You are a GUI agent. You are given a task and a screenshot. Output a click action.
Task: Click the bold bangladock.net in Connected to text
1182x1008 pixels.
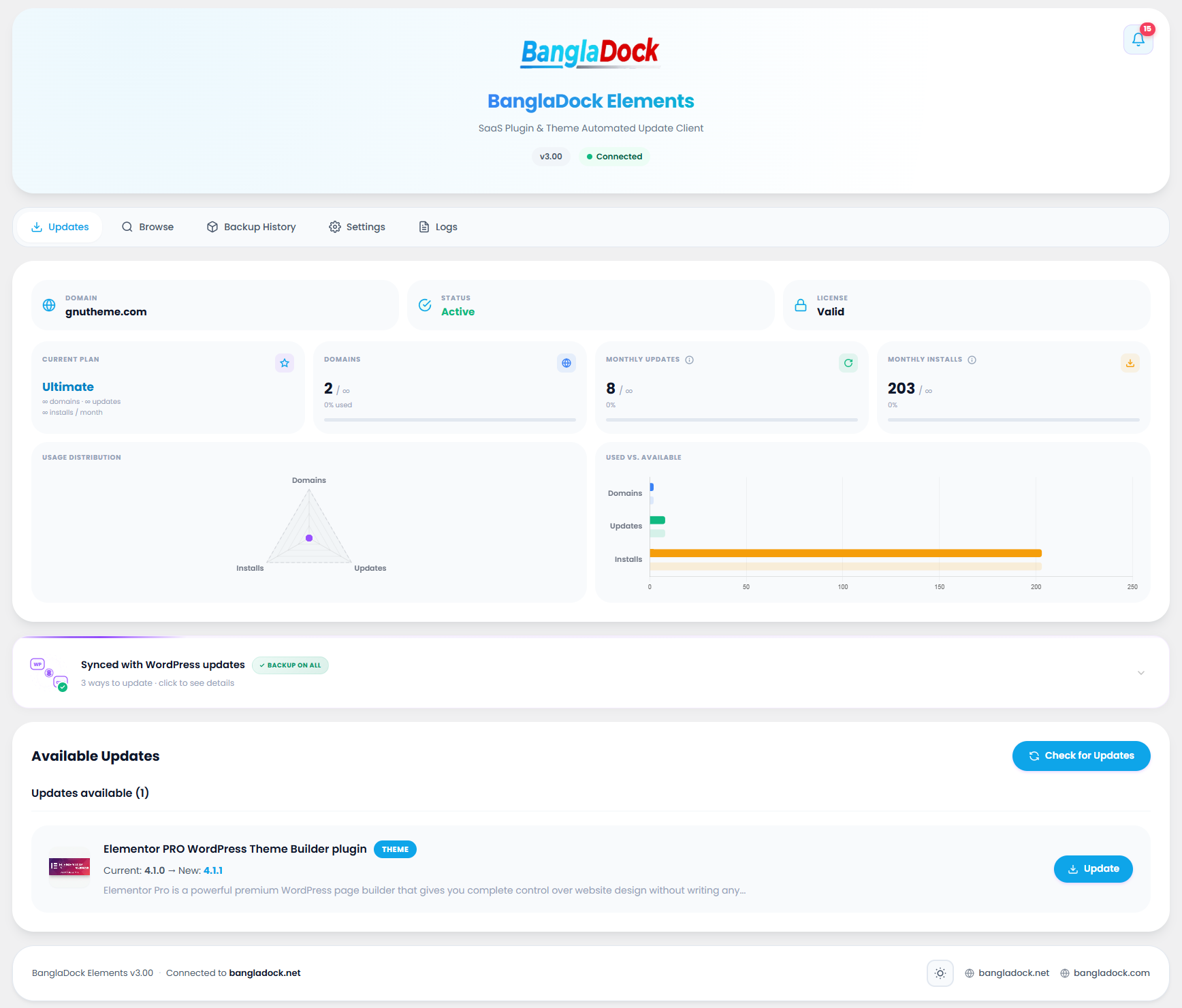265,973
